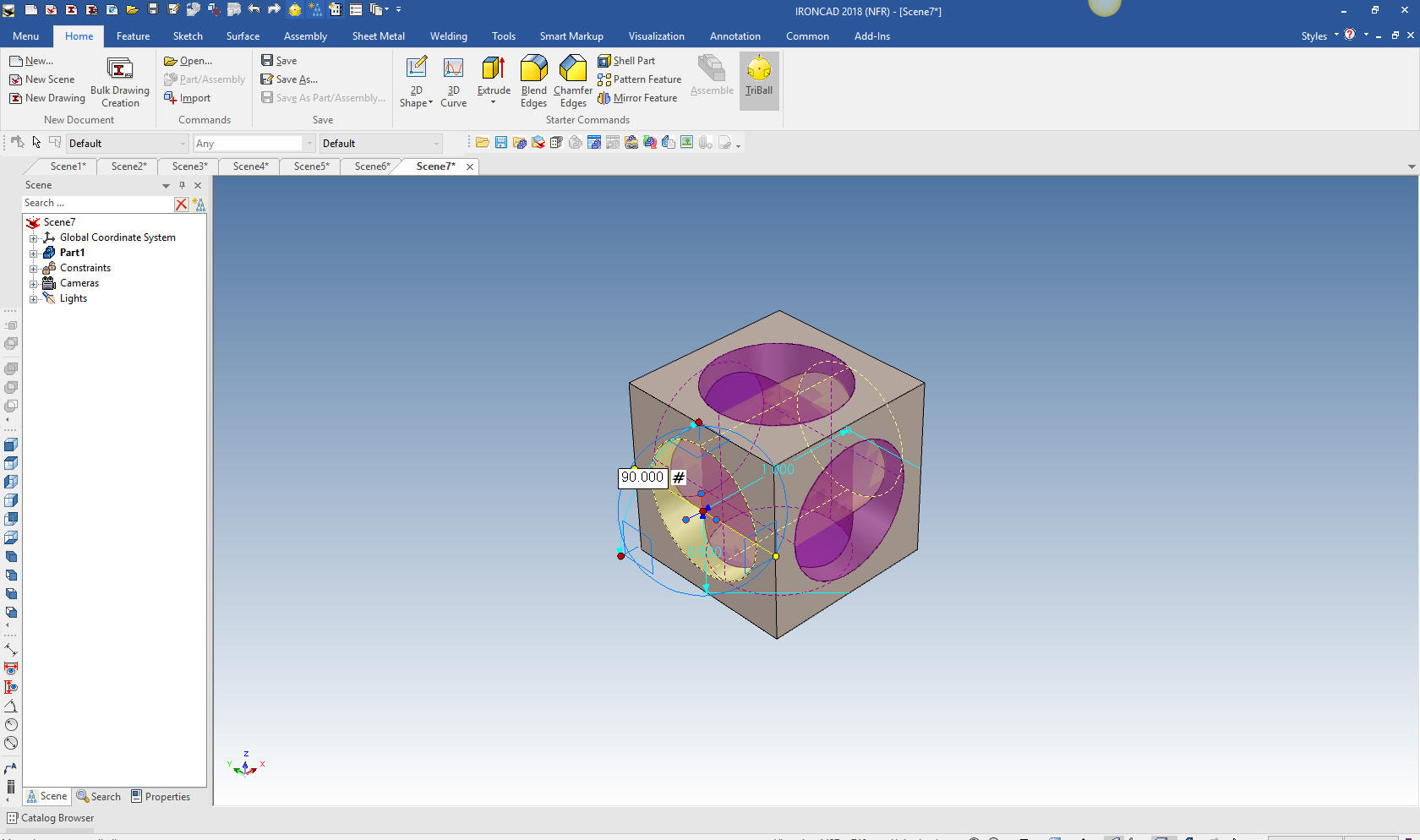1420x840 pixels.
Task: Open the 3D Curve tool
Action: tap(453, 81)
